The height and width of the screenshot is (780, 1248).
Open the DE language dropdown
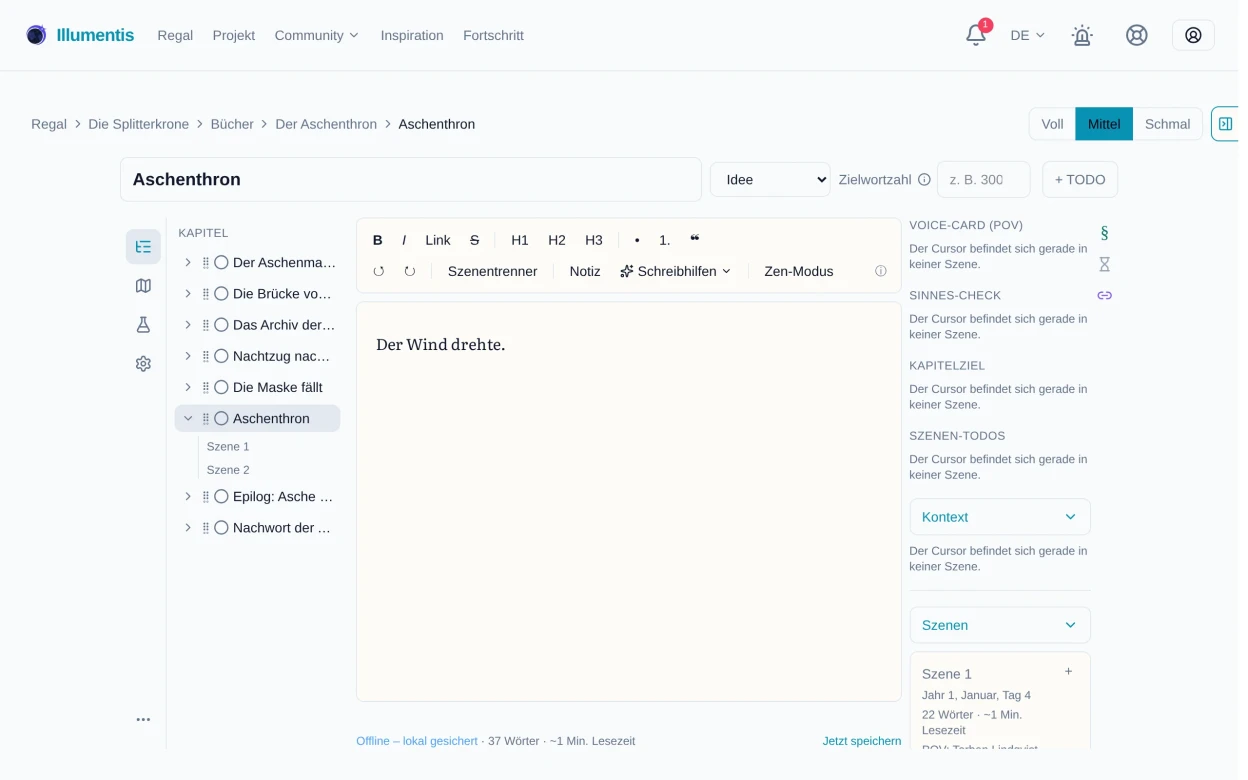pos(1027,35)
